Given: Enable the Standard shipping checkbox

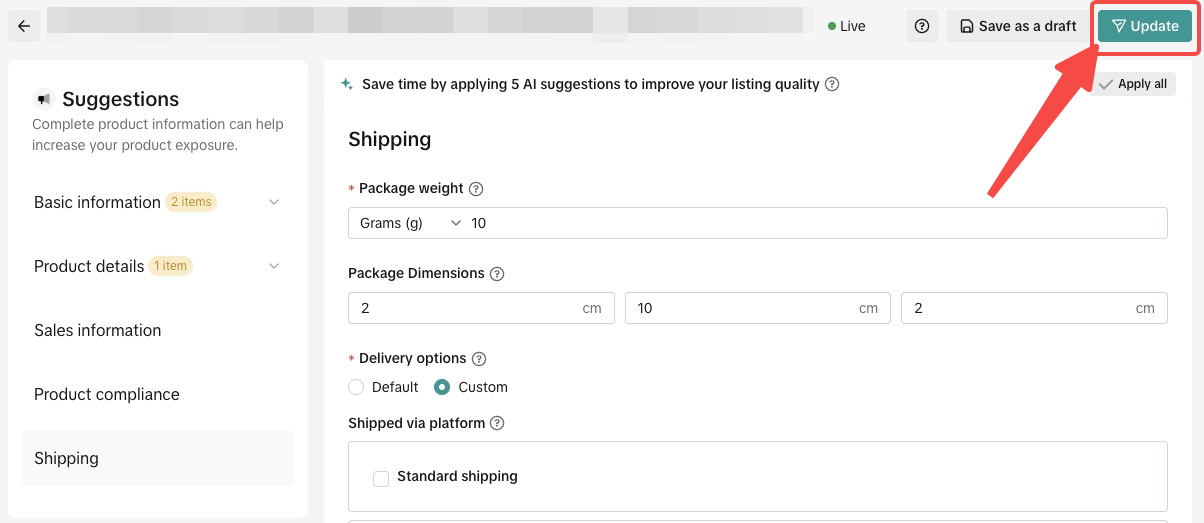Looking at the screenshot, I should (x=381, y=478).
